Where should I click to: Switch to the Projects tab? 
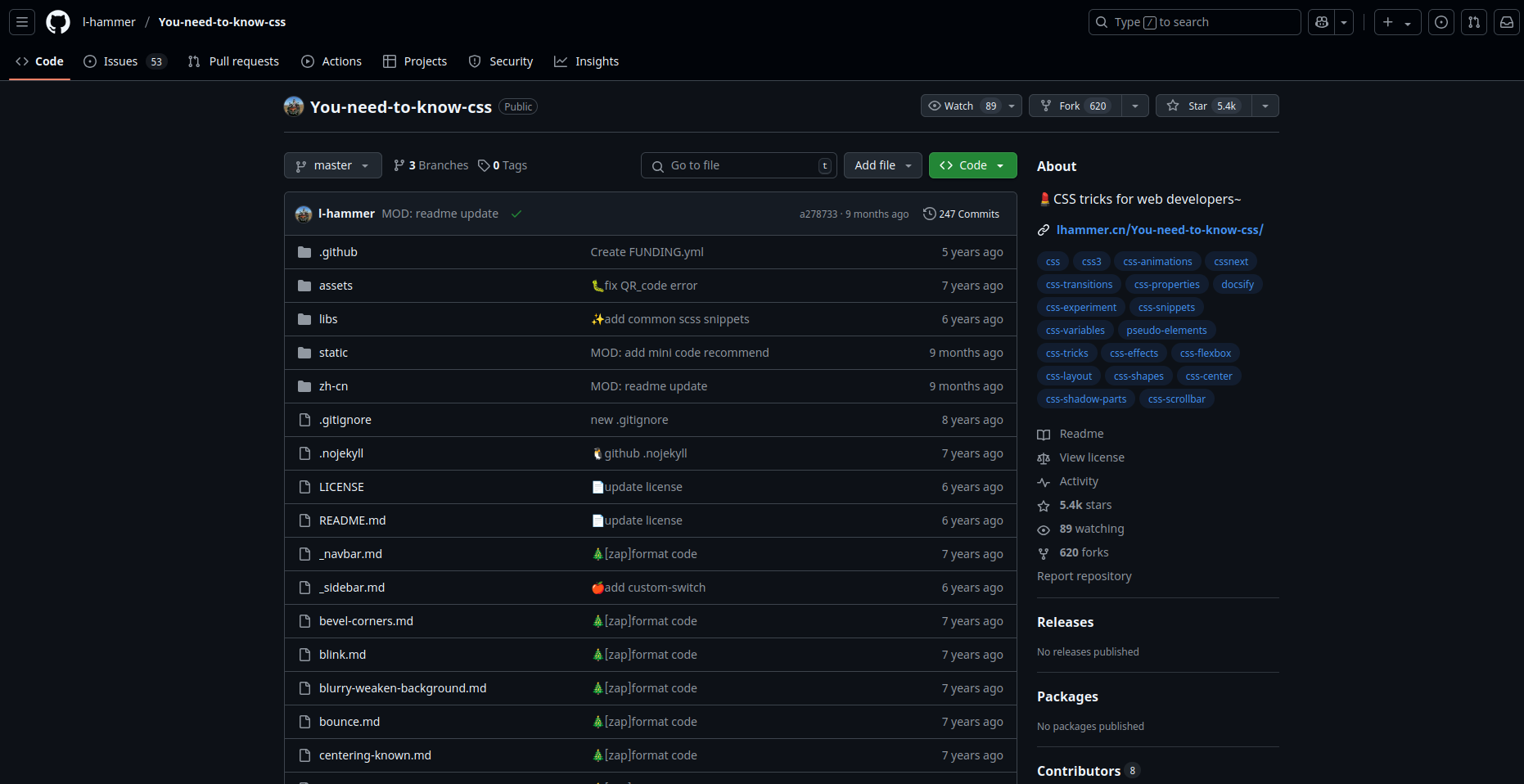tap(415, 61)
